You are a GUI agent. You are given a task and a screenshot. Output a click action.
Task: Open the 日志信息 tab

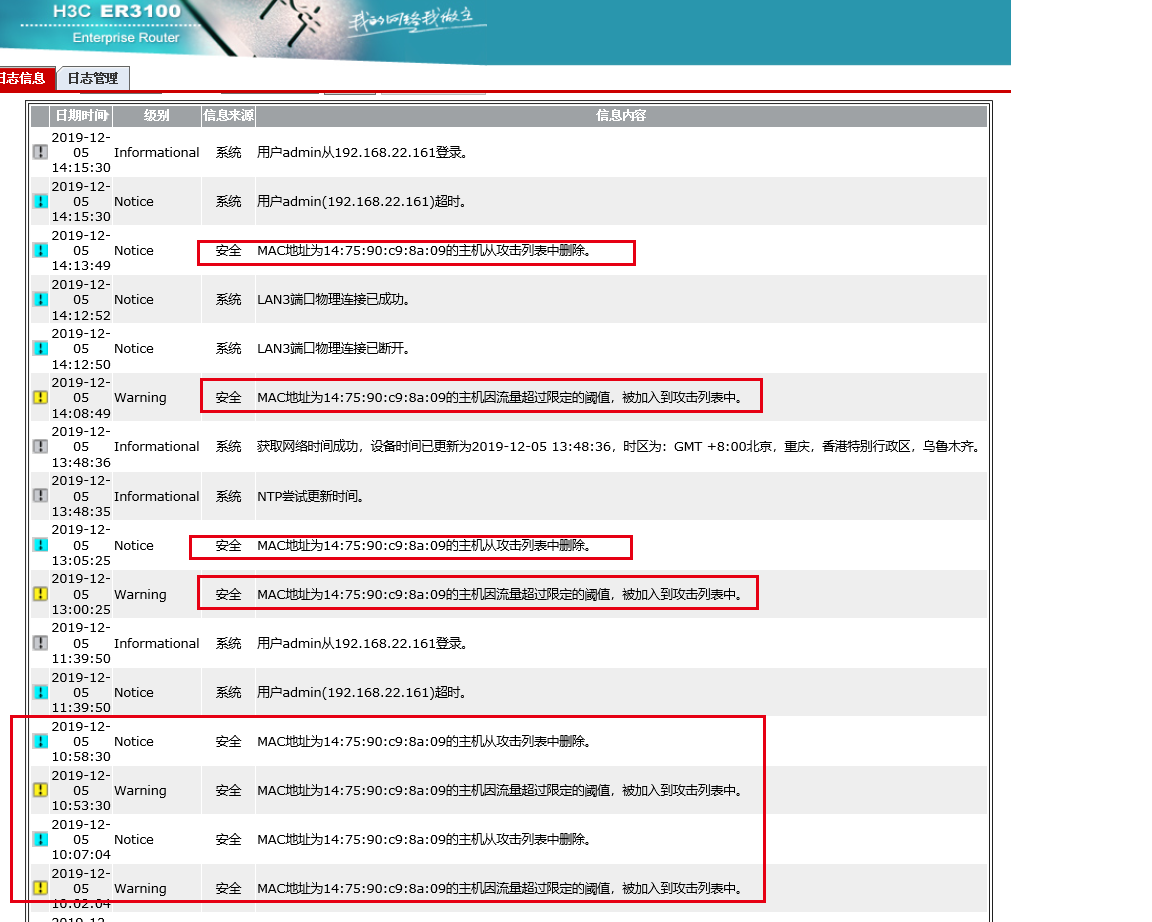pyautogui.click(x=25, y=78)
